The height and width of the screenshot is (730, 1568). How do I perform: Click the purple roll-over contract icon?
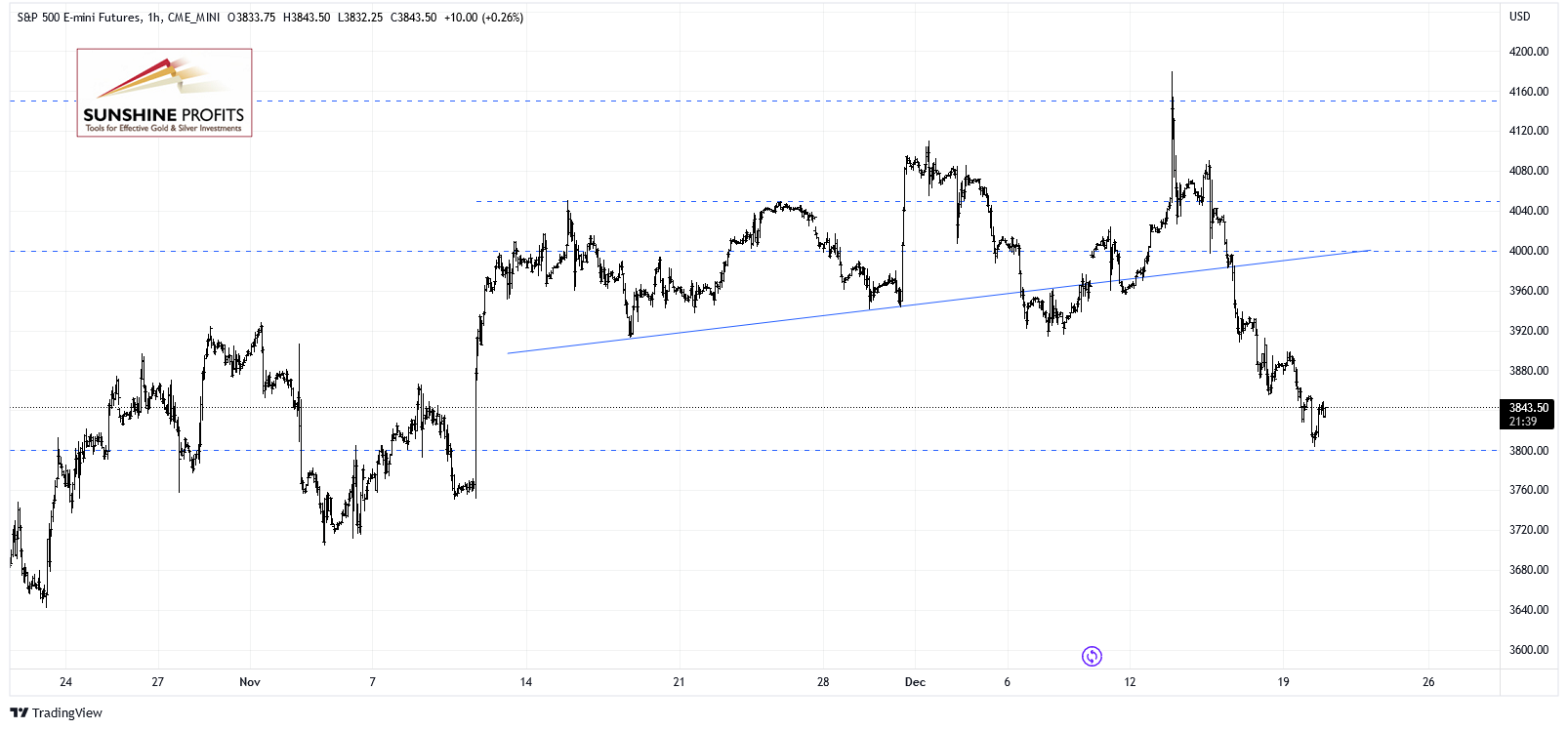(x=1092, y=656)
